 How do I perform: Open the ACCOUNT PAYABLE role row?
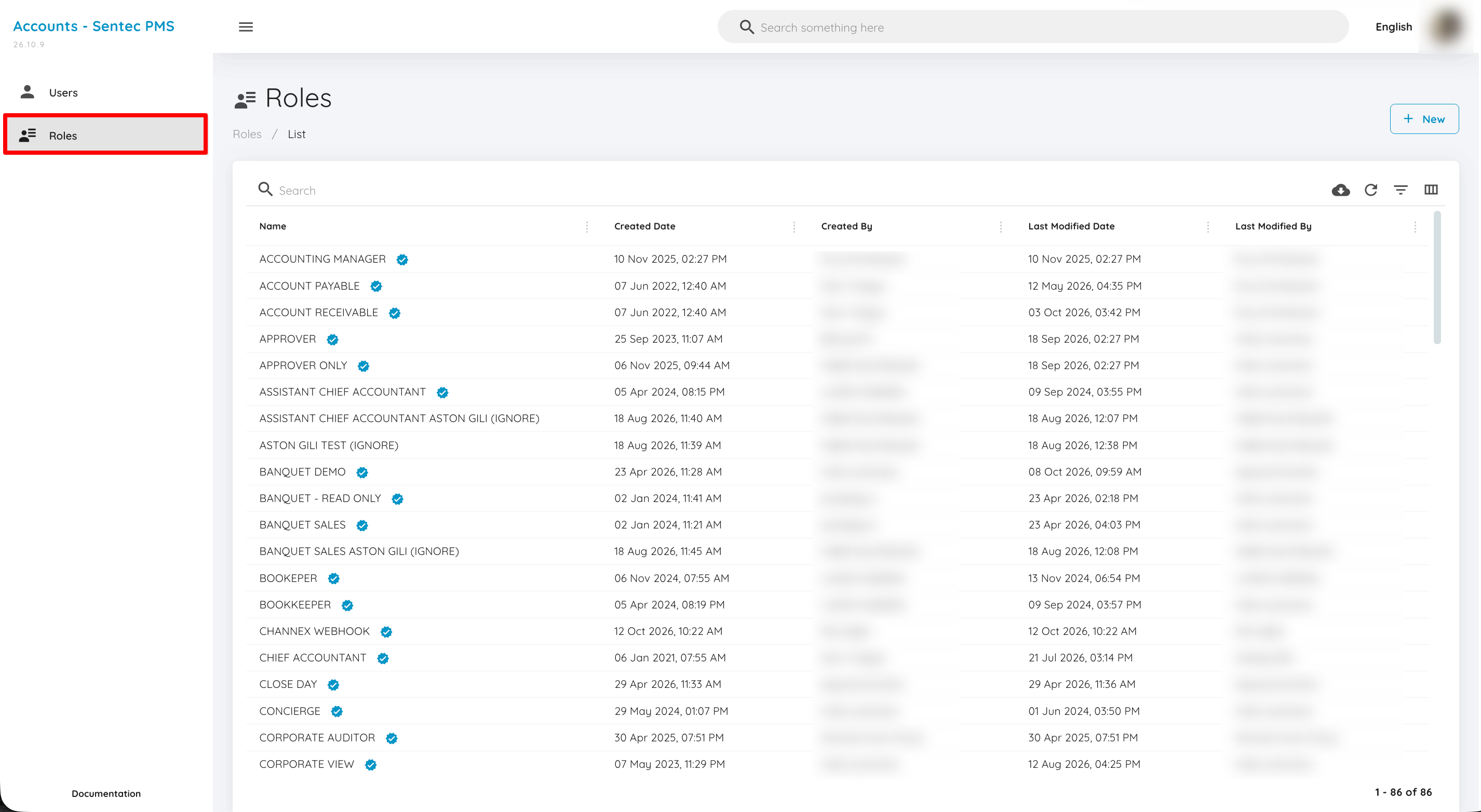[x=837, y=286]
